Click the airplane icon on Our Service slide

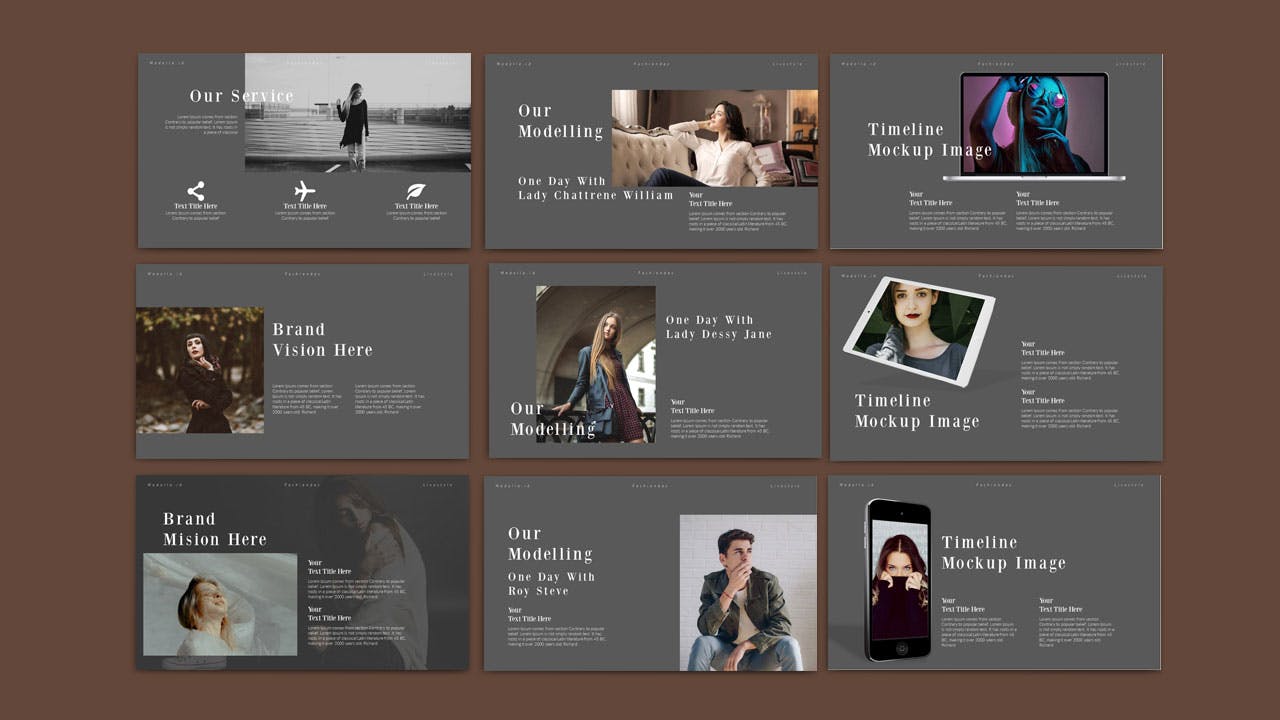tap(305, 191)
